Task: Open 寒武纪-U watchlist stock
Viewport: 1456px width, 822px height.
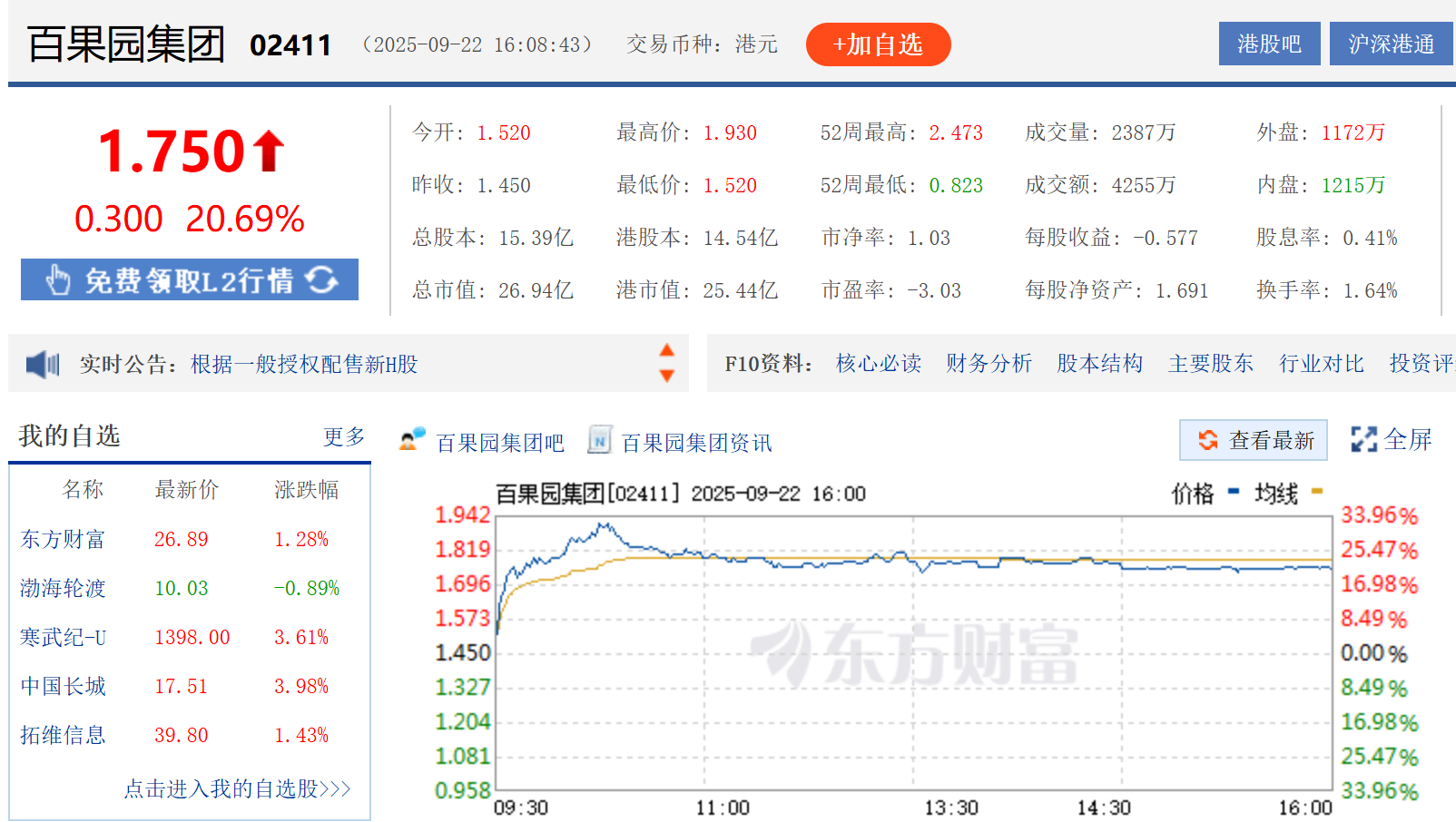Action: [x=63, y=638]
